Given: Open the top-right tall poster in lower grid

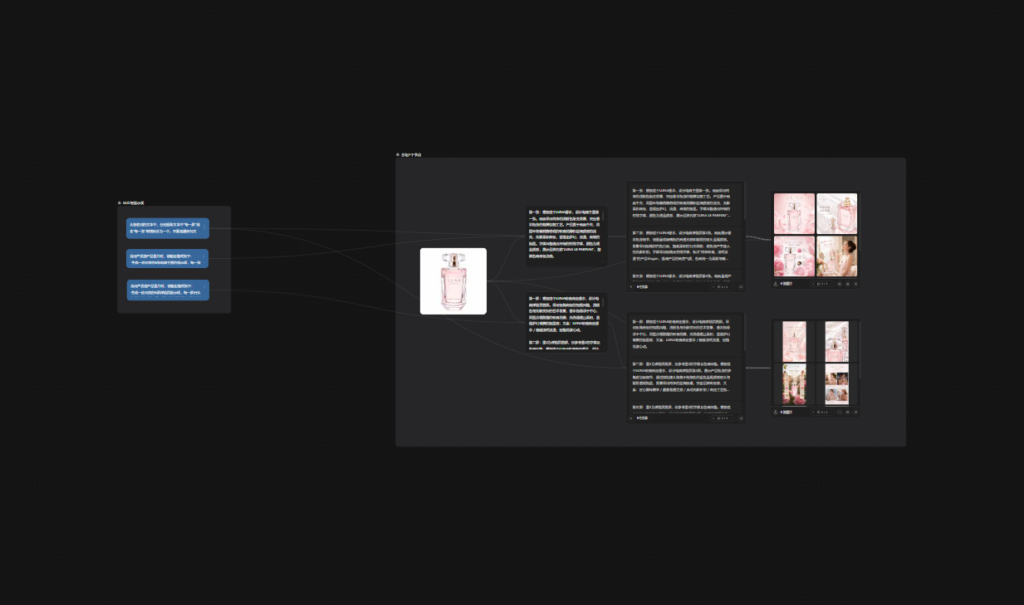Looking at the screenshot, I should [837, 341].
